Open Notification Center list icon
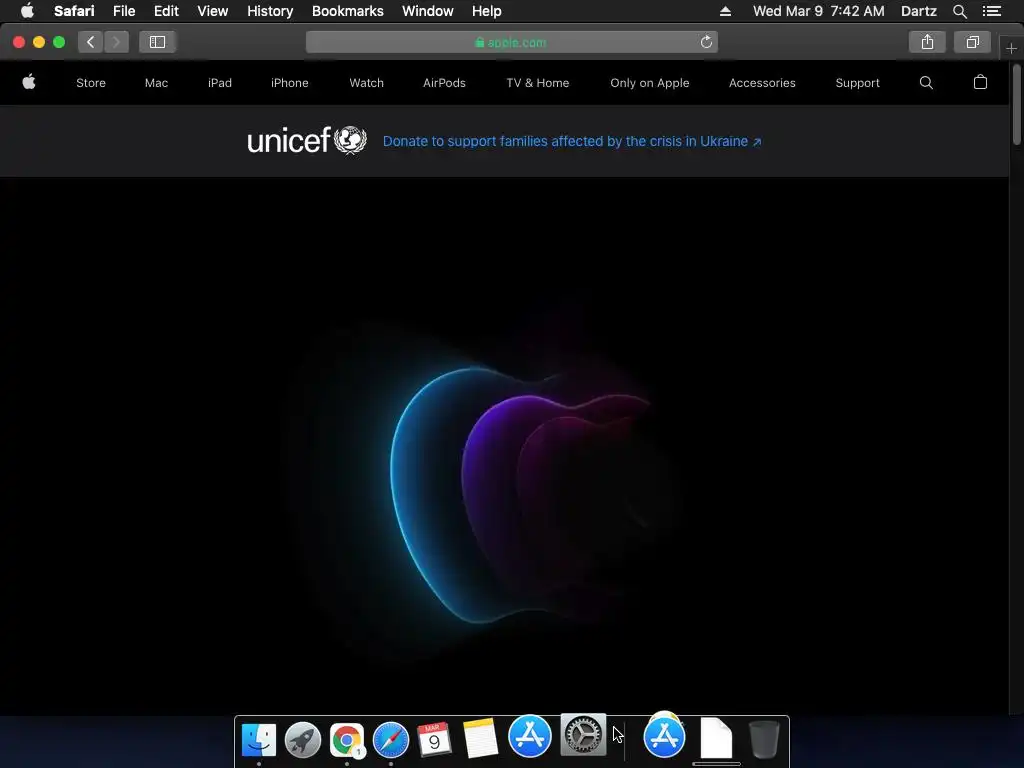The width and height of the screenshot is (1024, 768). (x=992, y=11)
